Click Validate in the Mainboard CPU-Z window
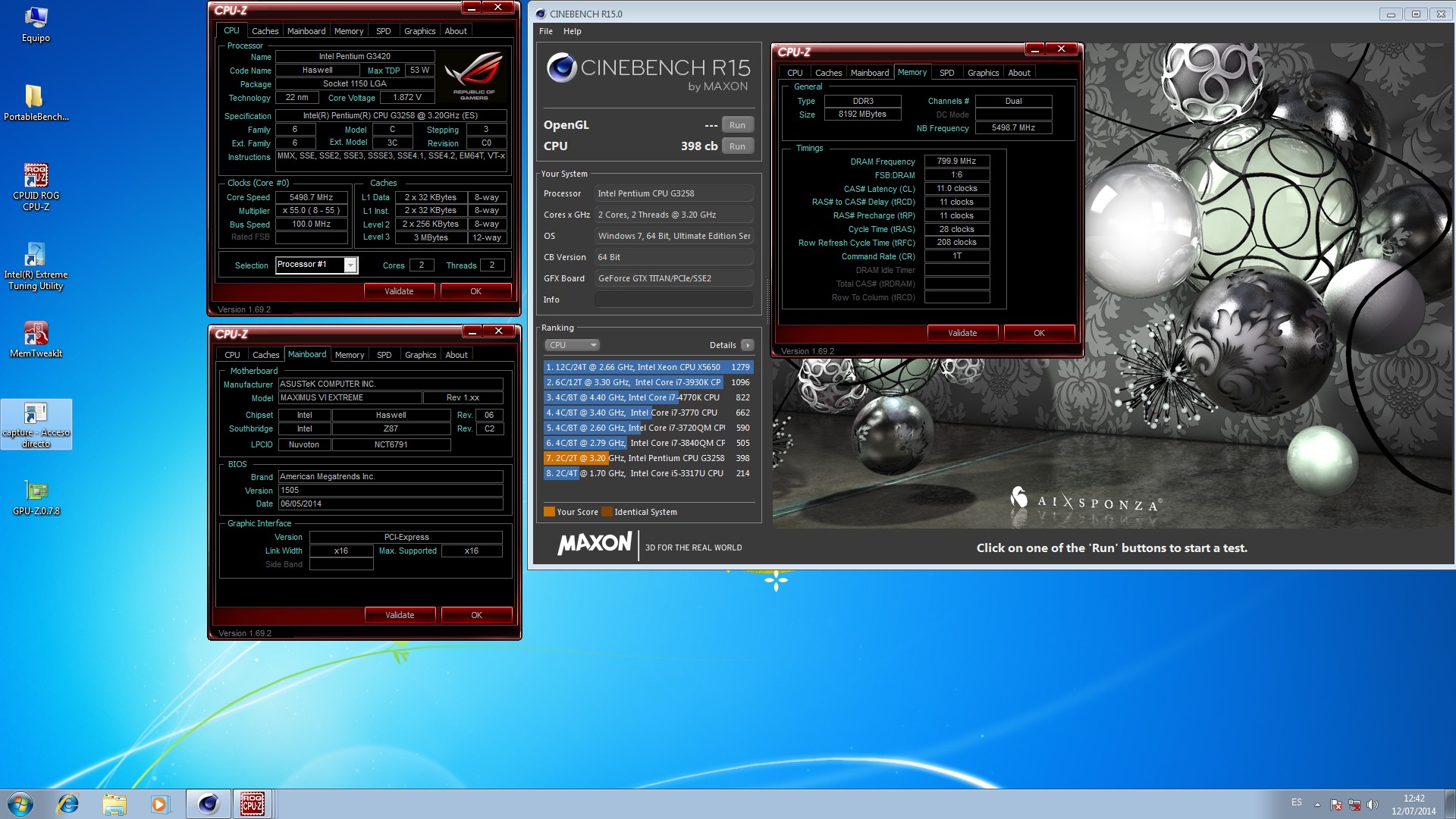The height and width of the screenshot is (819, 1456). tap(400, 615)
